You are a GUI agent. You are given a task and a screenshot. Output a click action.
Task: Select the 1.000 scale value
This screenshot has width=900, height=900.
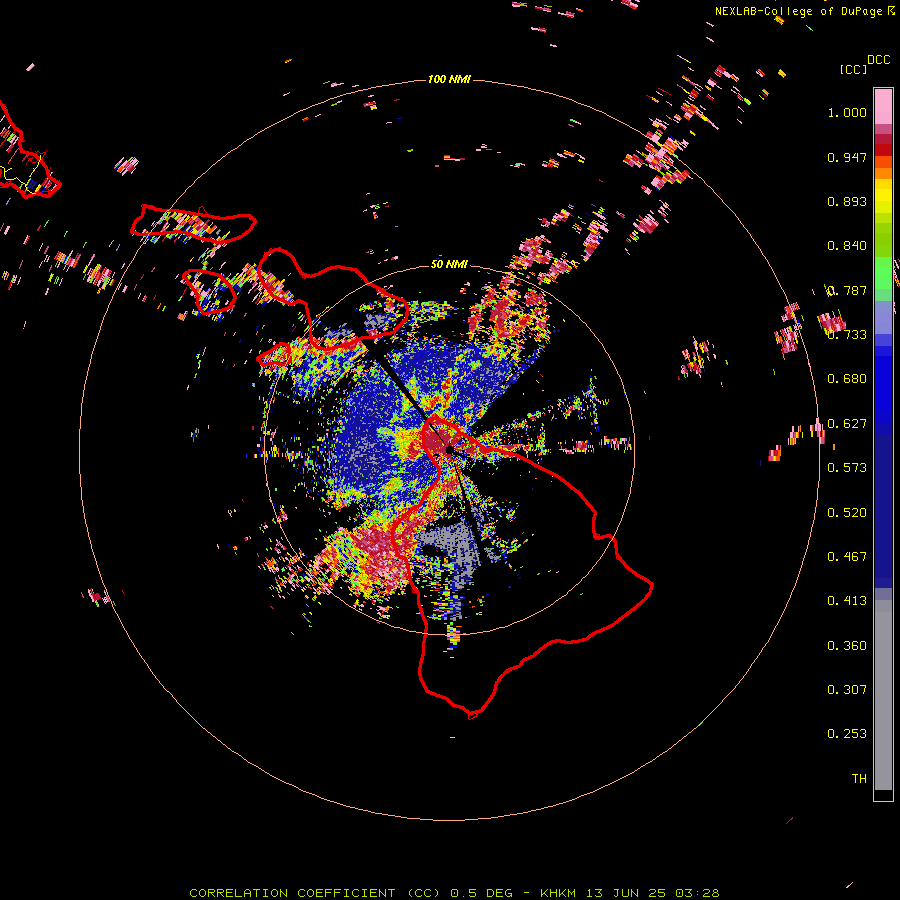(x=847, y=112)
